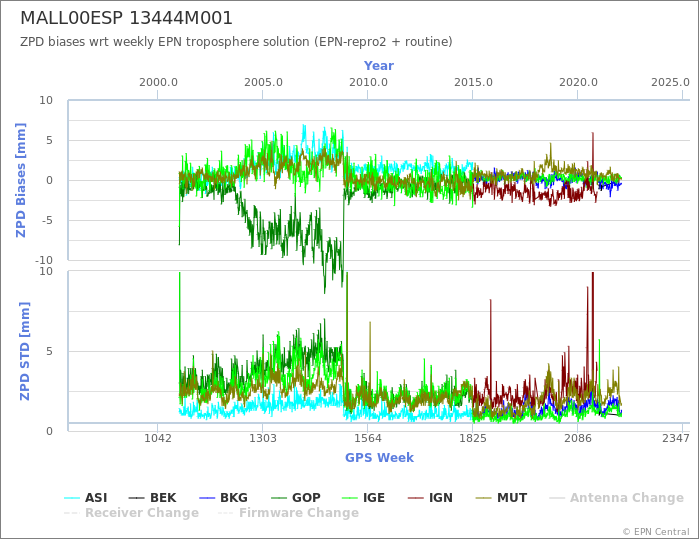
Task: Toggle the ASI series in legend
Action: click(x=86, y=498)
